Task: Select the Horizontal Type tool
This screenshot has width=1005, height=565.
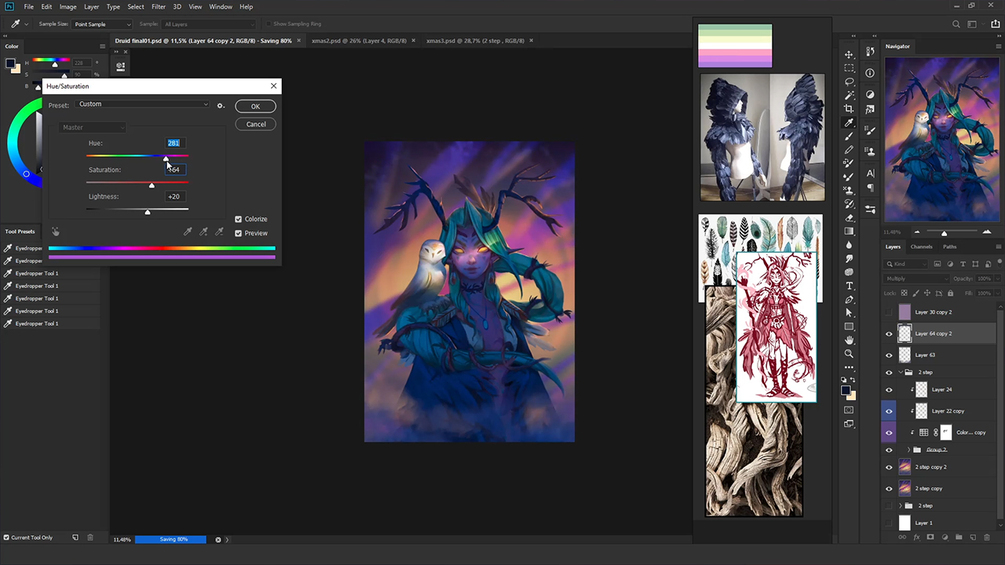Action: coord(849,286)
